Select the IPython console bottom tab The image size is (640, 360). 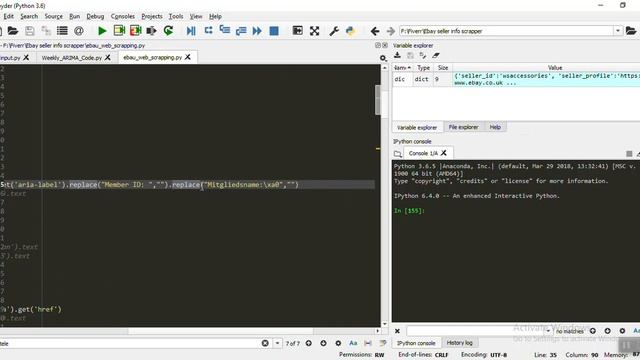pos(416,343)
